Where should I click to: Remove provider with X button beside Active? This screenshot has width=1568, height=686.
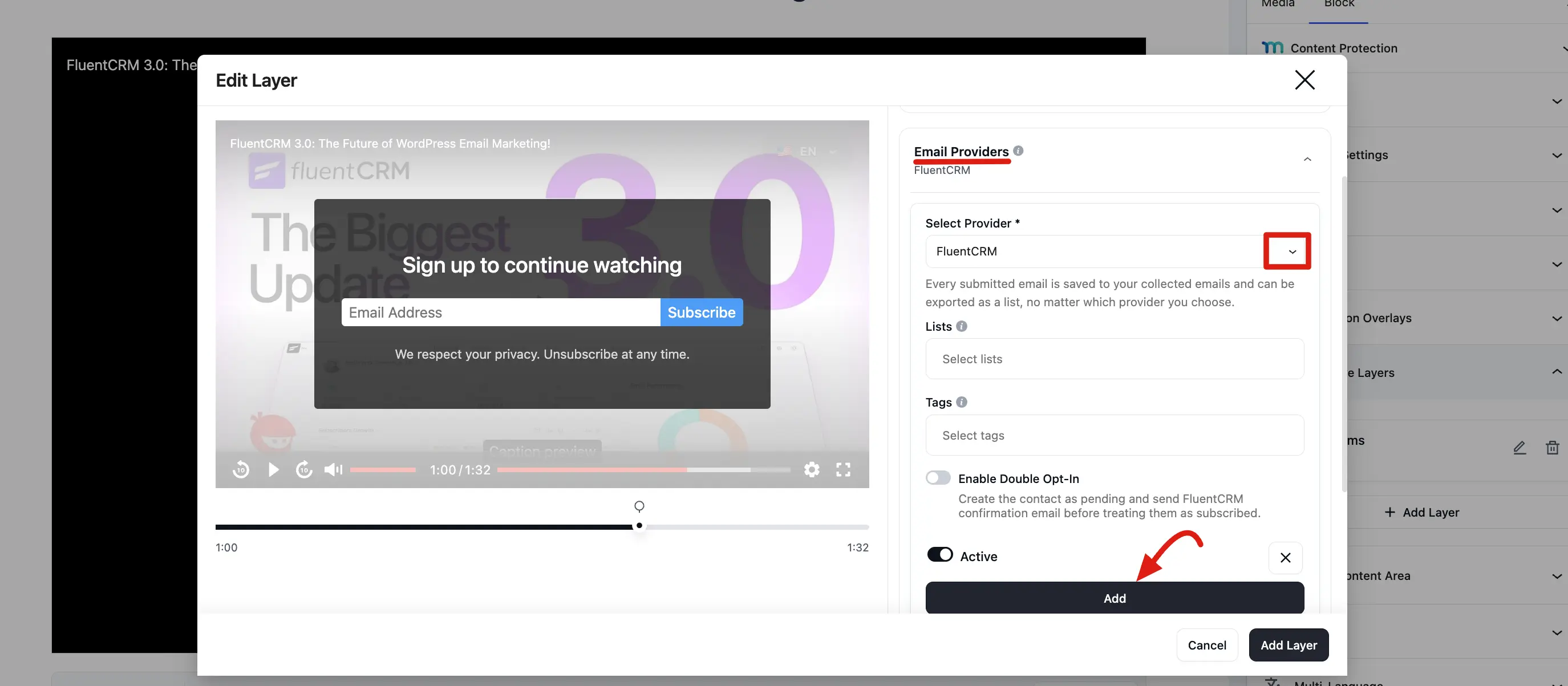(1285, 558)
